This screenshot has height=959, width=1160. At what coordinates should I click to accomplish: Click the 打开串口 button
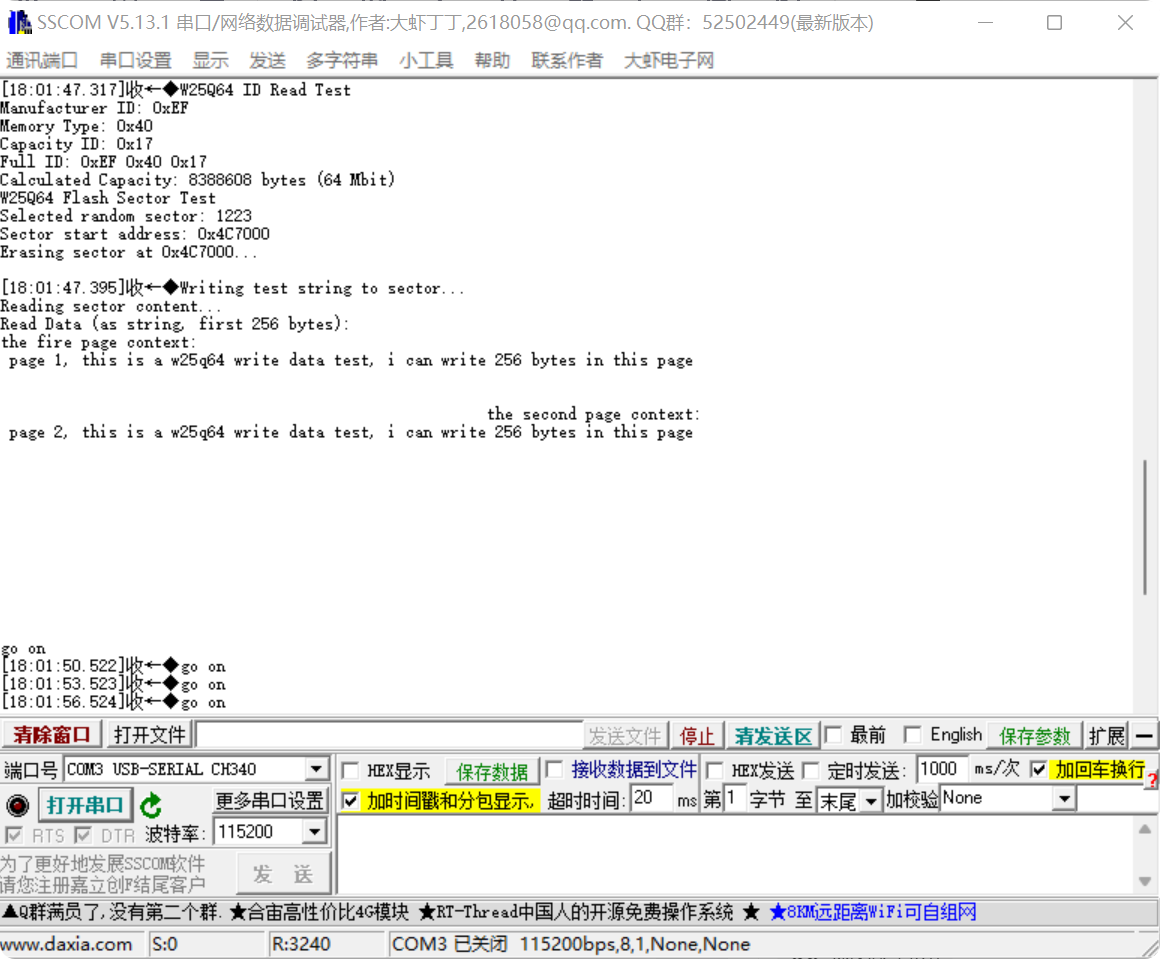(86, 803)
